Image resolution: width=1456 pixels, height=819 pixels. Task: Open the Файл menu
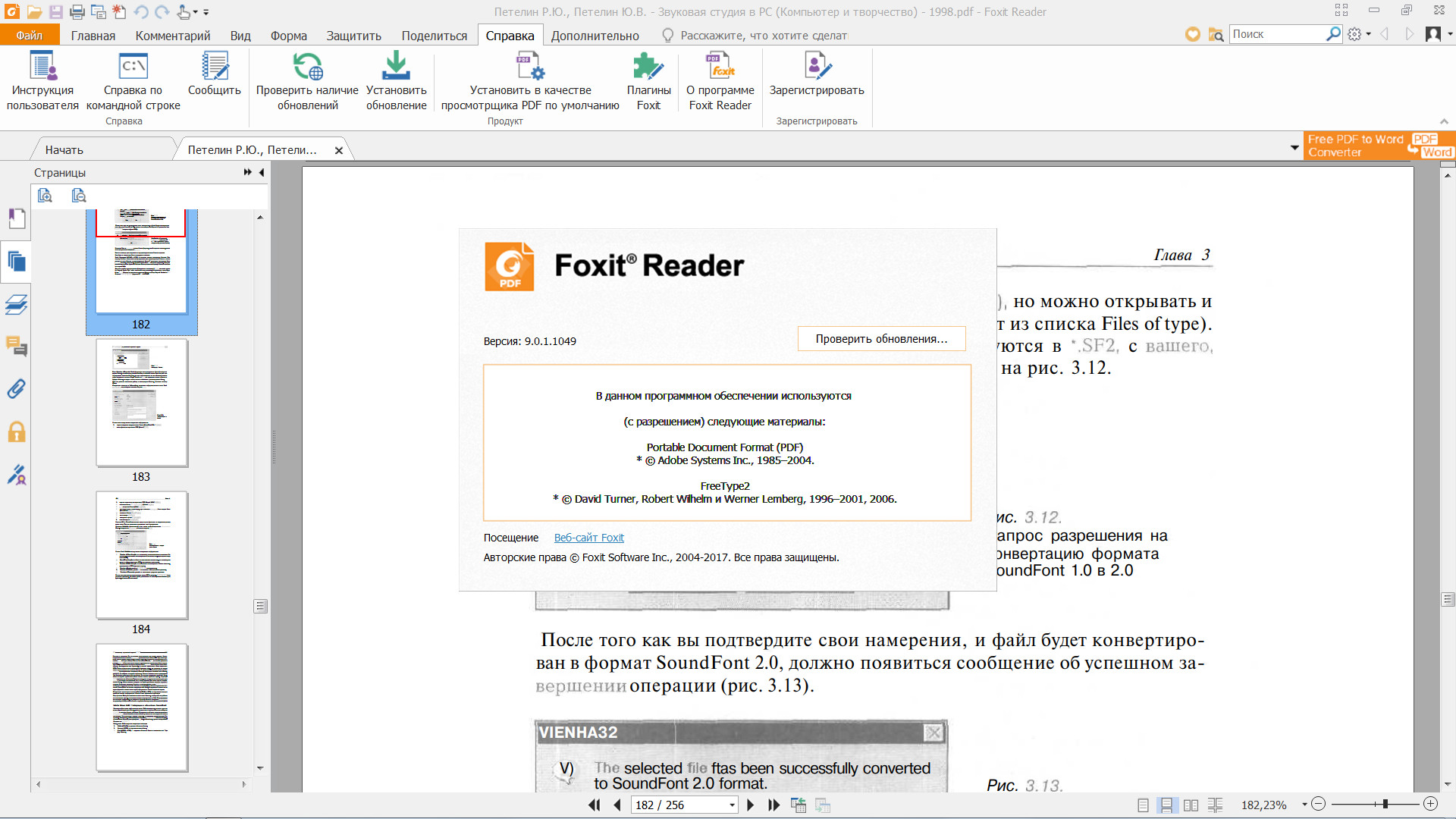coord(30,35)
